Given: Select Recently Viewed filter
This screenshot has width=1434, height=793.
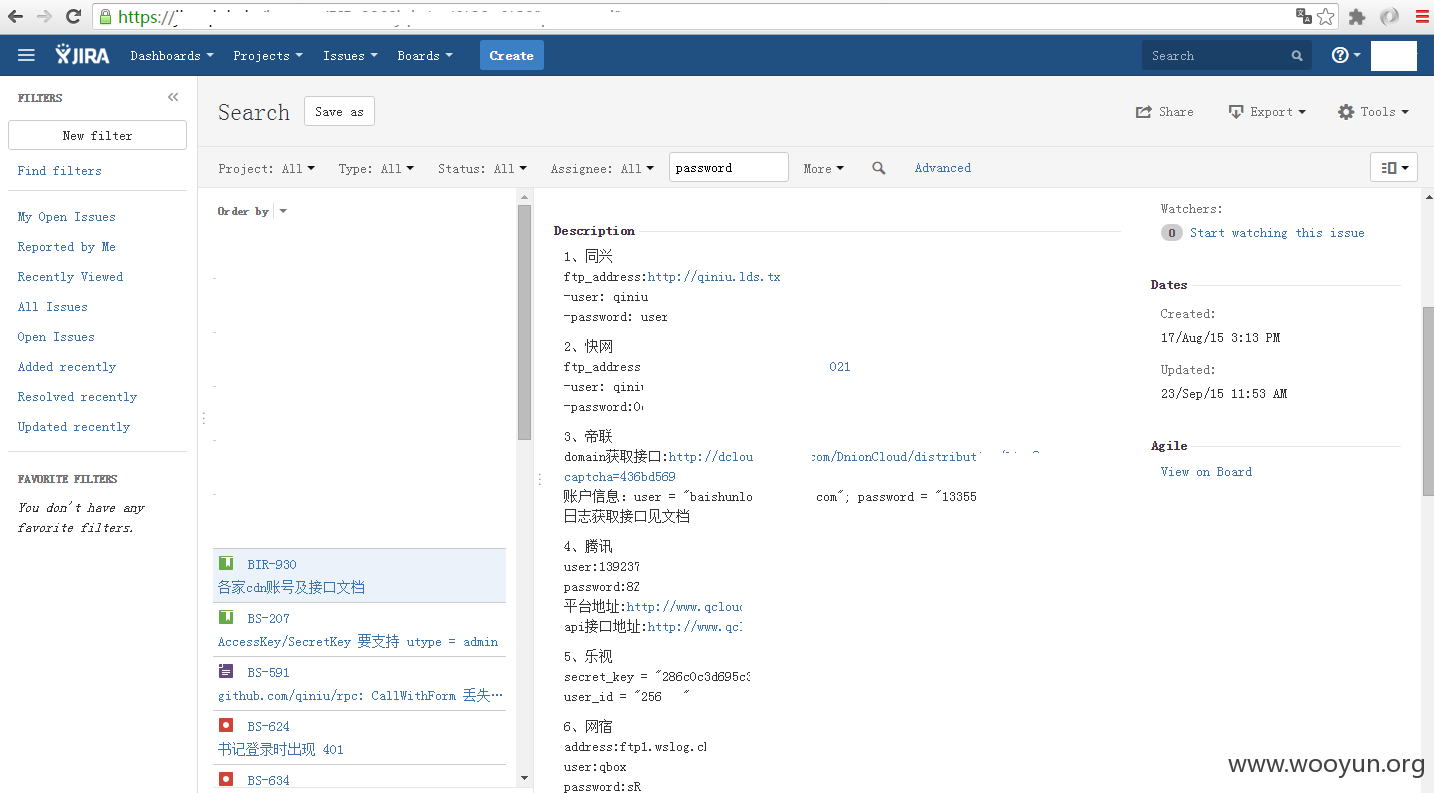Looking at the screenshot, I should pyautogui.click(x=70, y=277).
